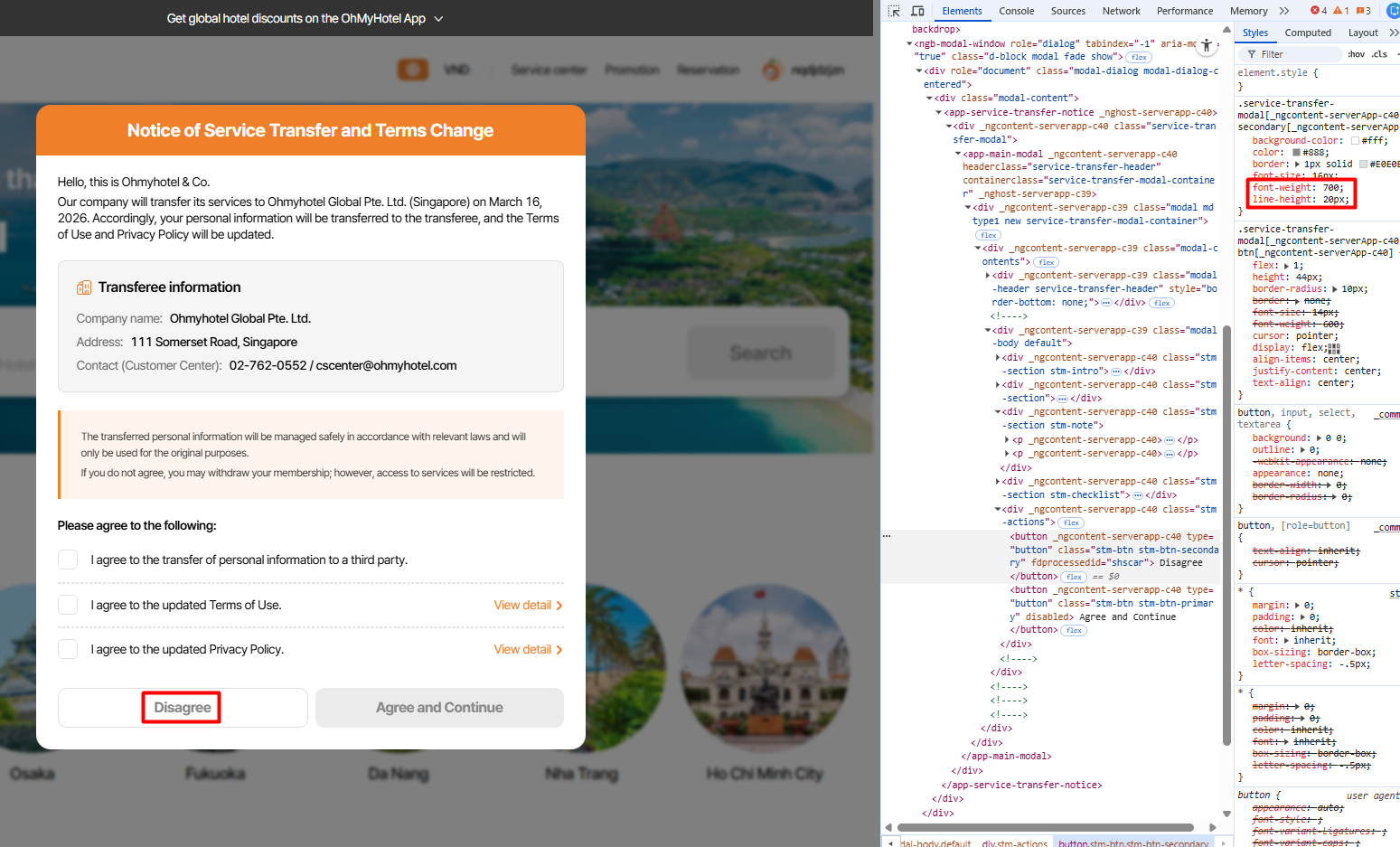Click the orange app icon in site header

click(x=413, y=70)
